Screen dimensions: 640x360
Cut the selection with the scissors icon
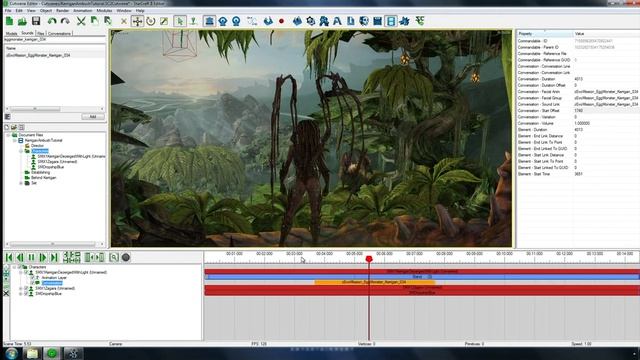(x=81, y=21)
